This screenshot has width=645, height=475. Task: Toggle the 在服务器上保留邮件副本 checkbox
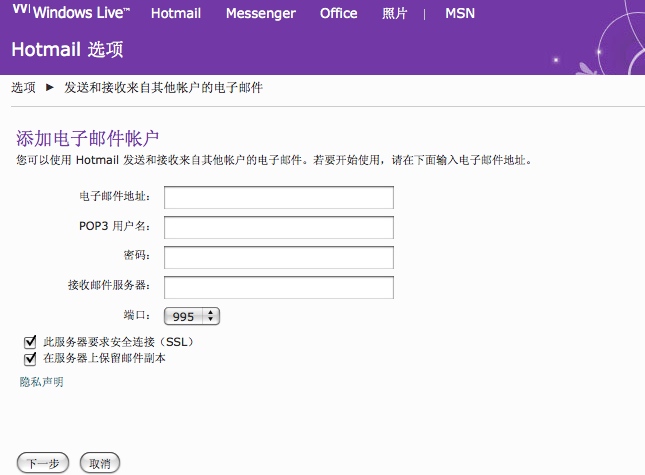30,358
